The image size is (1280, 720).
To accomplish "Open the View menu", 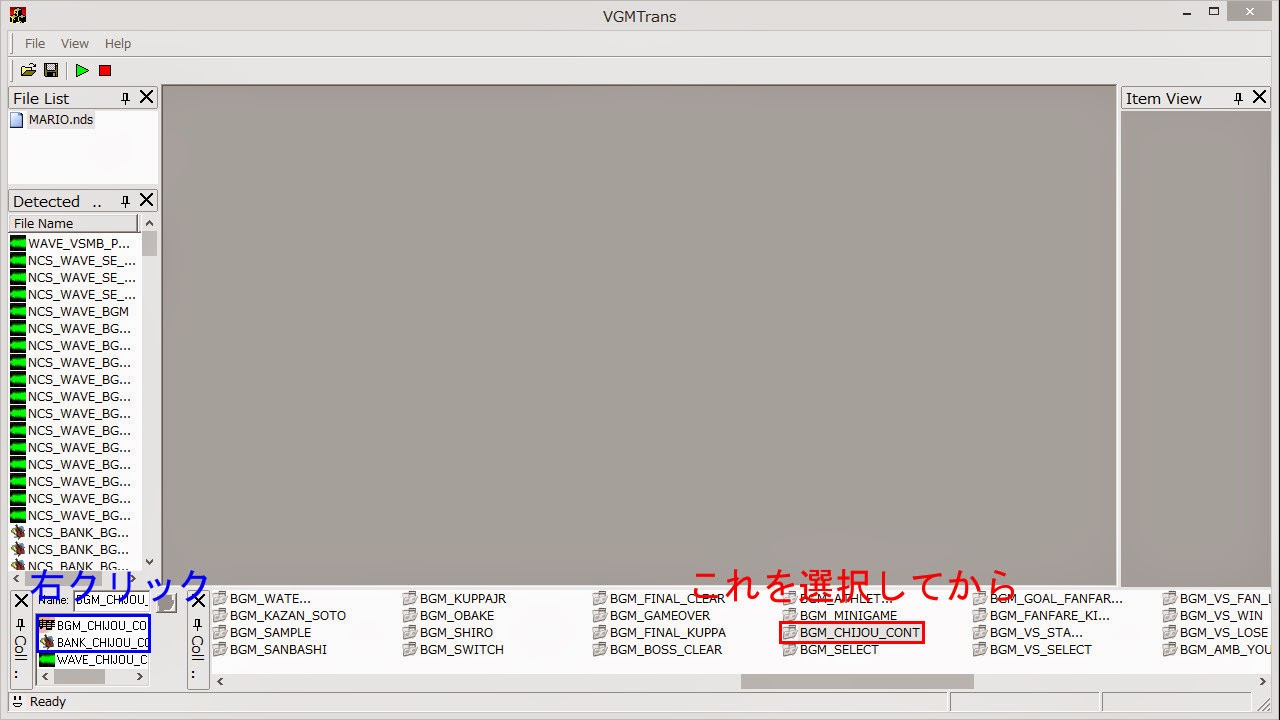I will (75, 44).
